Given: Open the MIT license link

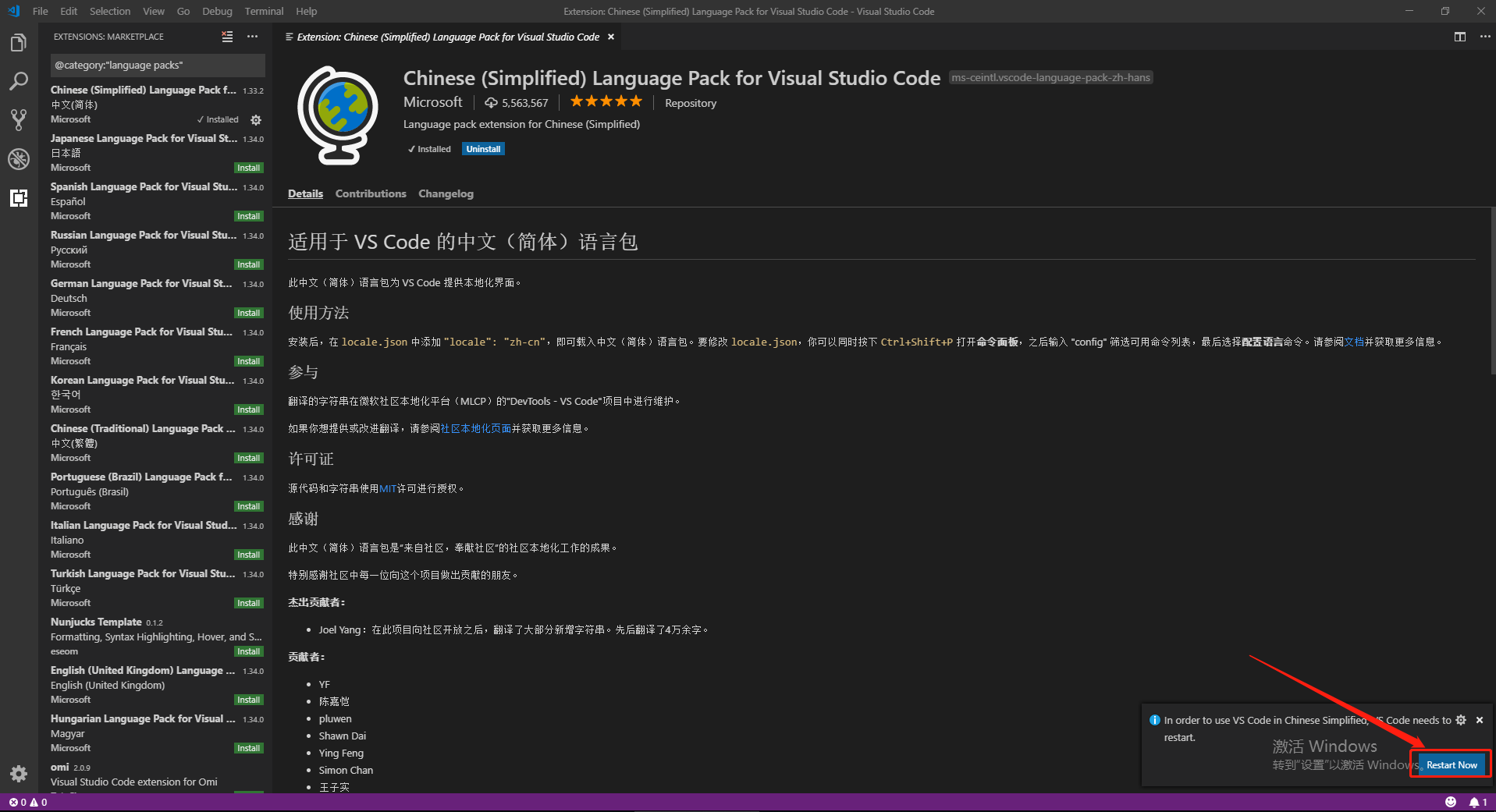Looking at the screenshot, I should tap(388, 488).
